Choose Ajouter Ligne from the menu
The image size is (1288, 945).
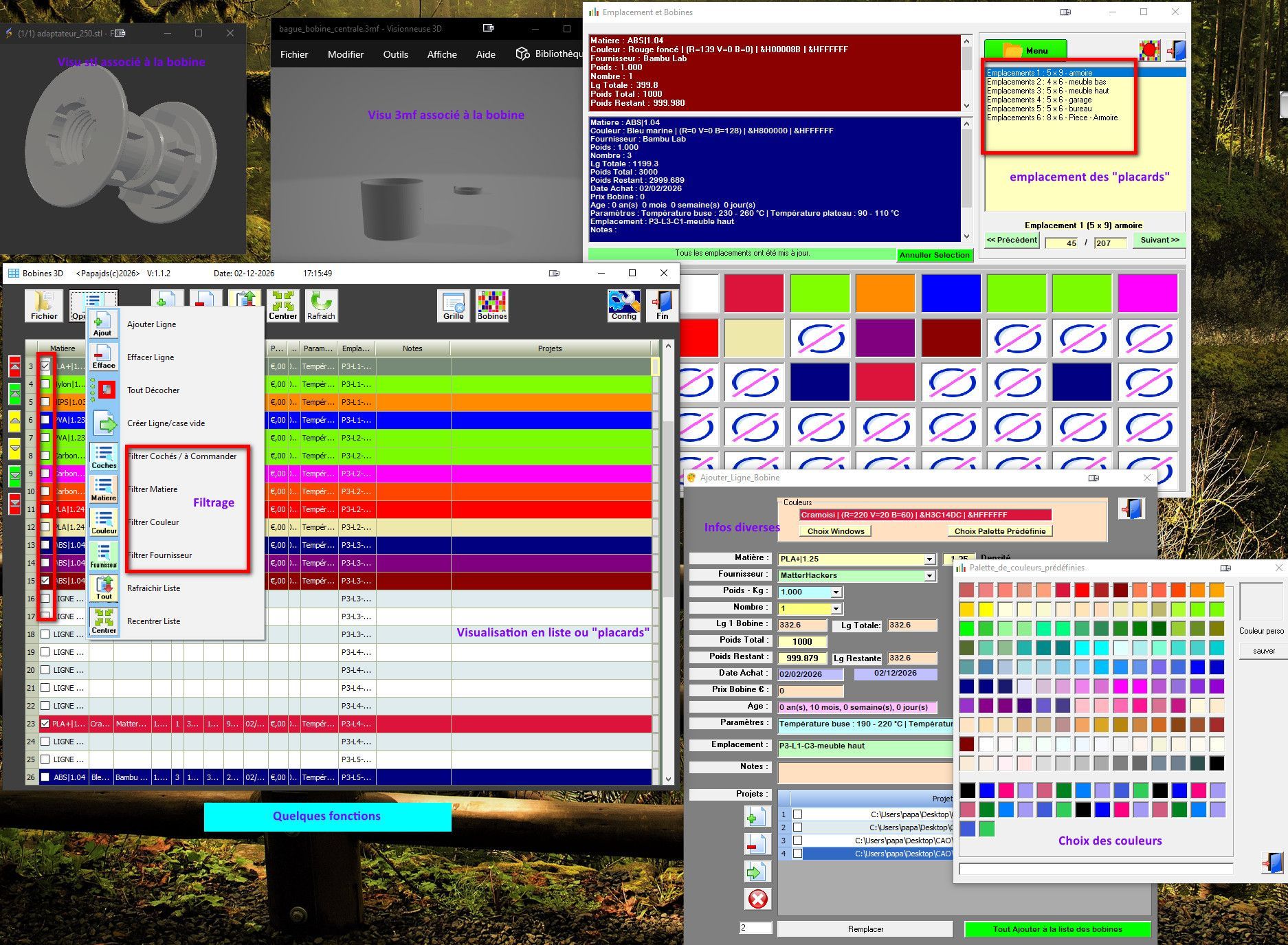pos(151,324)
